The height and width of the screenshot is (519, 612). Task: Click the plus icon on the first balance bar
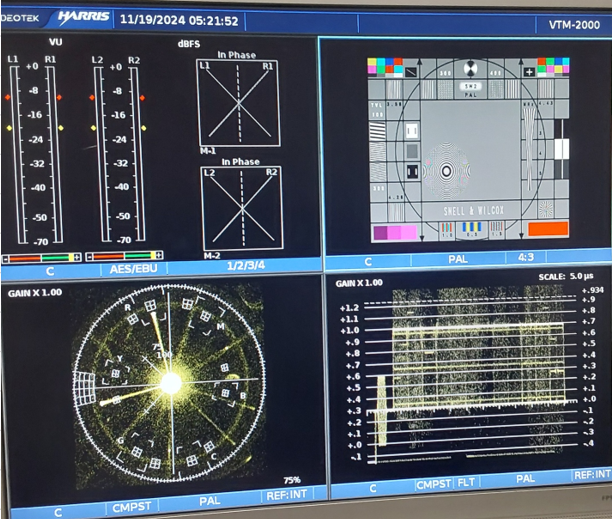coord(77,257)
